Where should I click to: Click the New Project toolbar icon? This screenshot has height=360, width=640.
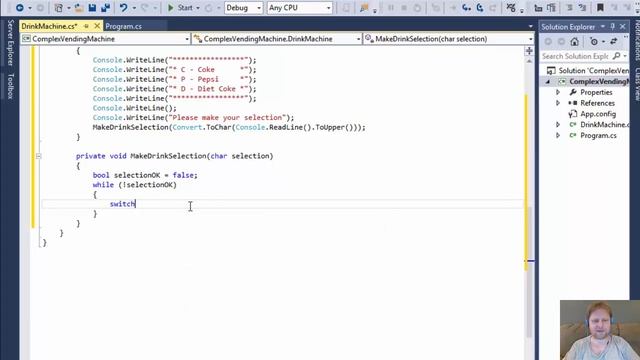59,8
